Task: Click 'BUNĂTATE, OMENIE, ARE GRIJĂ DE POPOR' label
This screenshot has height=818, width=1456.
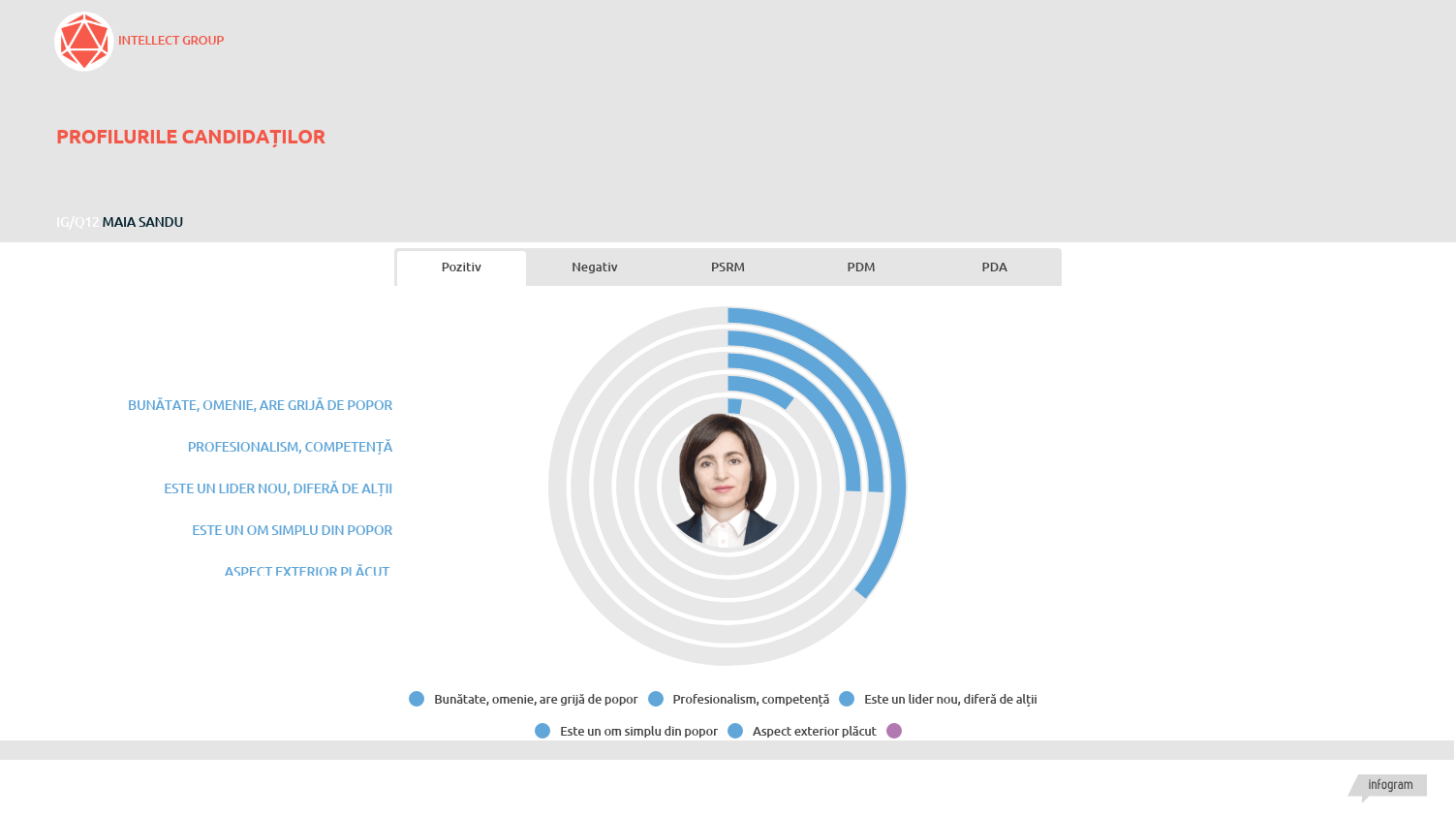Action: [260, 405]
